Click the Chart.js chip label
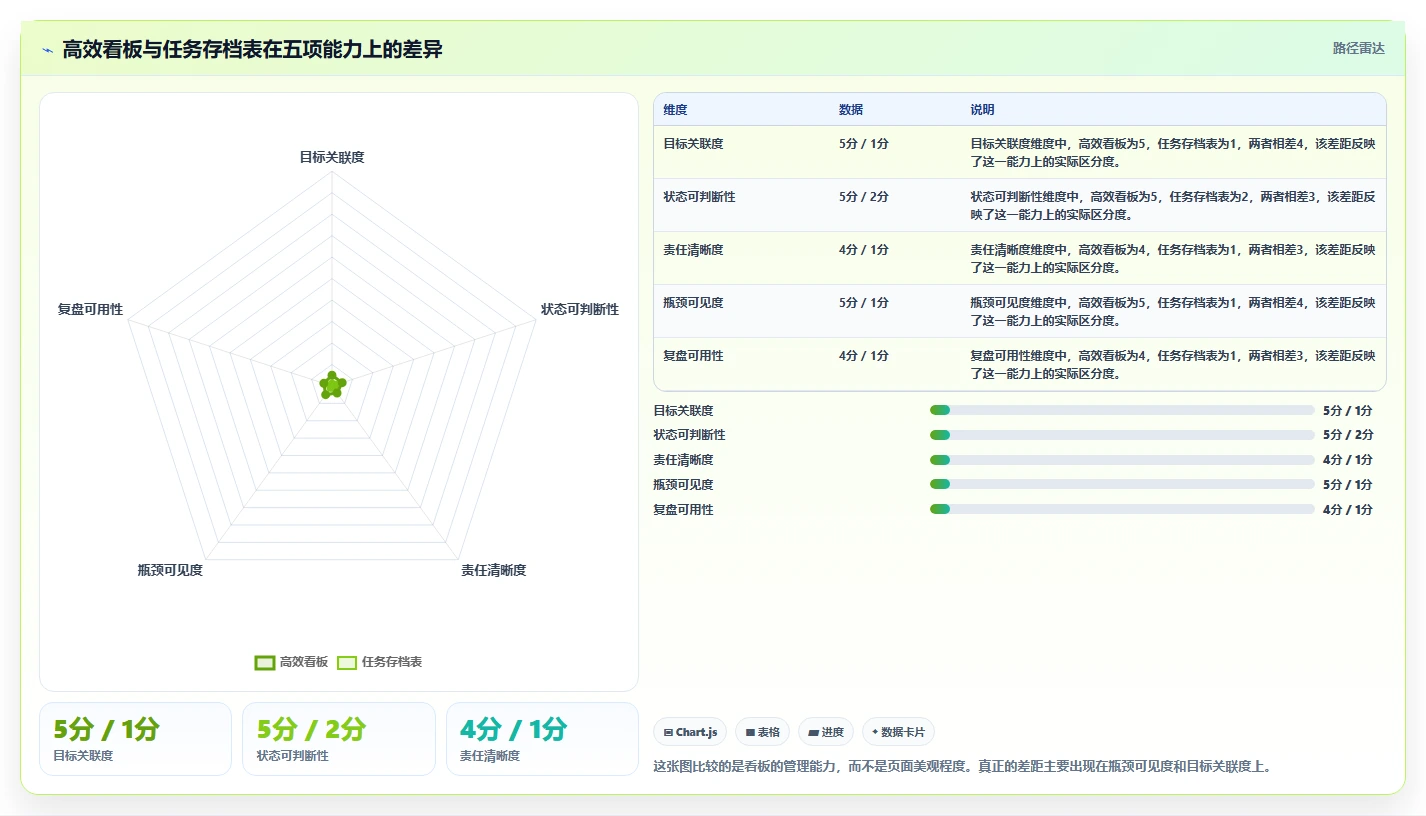This screenshot has height=816, width=1426. click(696, 732)
